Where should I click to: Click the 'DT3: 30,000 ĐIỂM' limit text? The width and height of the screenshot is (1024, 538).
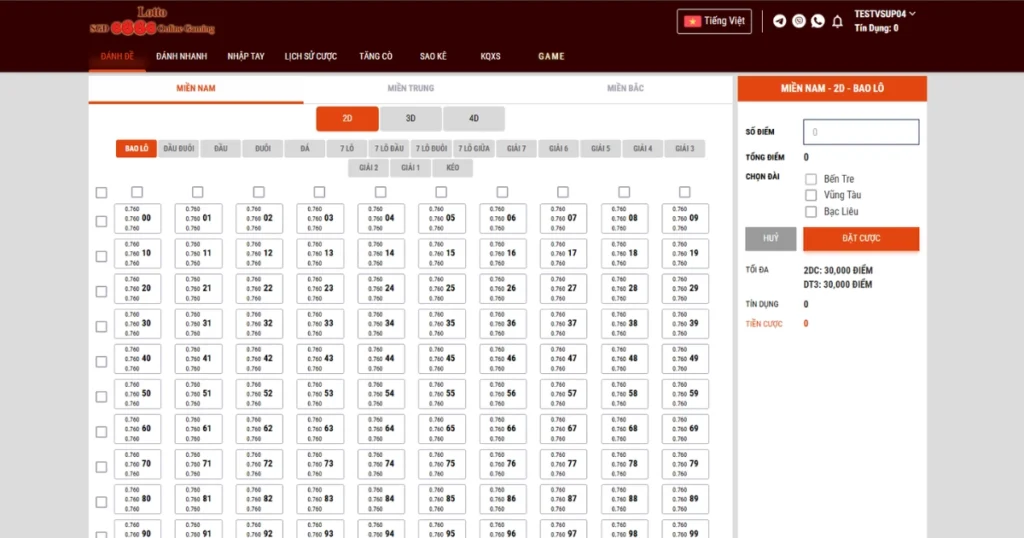(838, 285)
